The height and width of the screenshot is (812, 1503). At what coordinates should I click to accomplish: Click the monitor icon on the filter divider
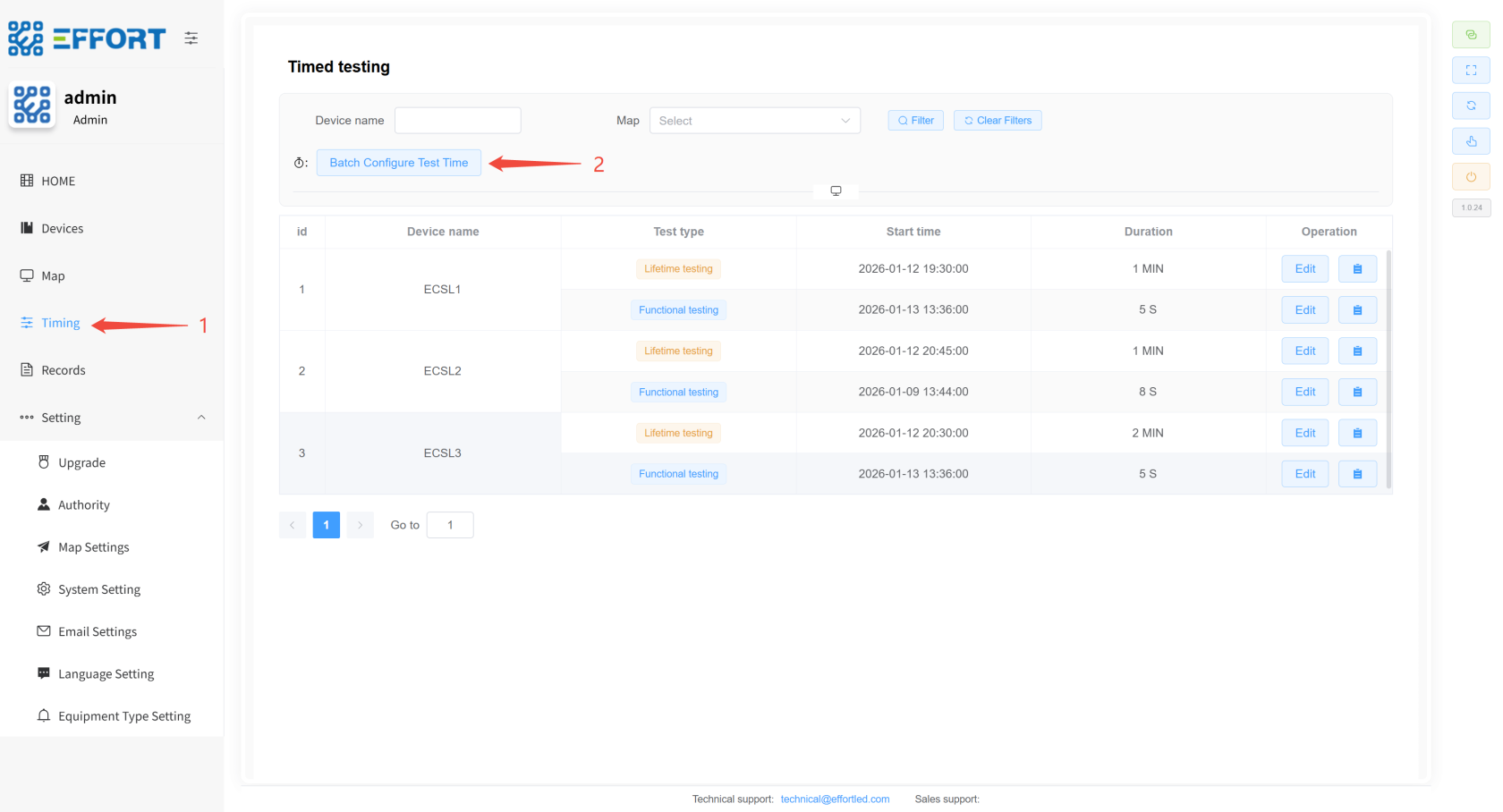(836, 191)
